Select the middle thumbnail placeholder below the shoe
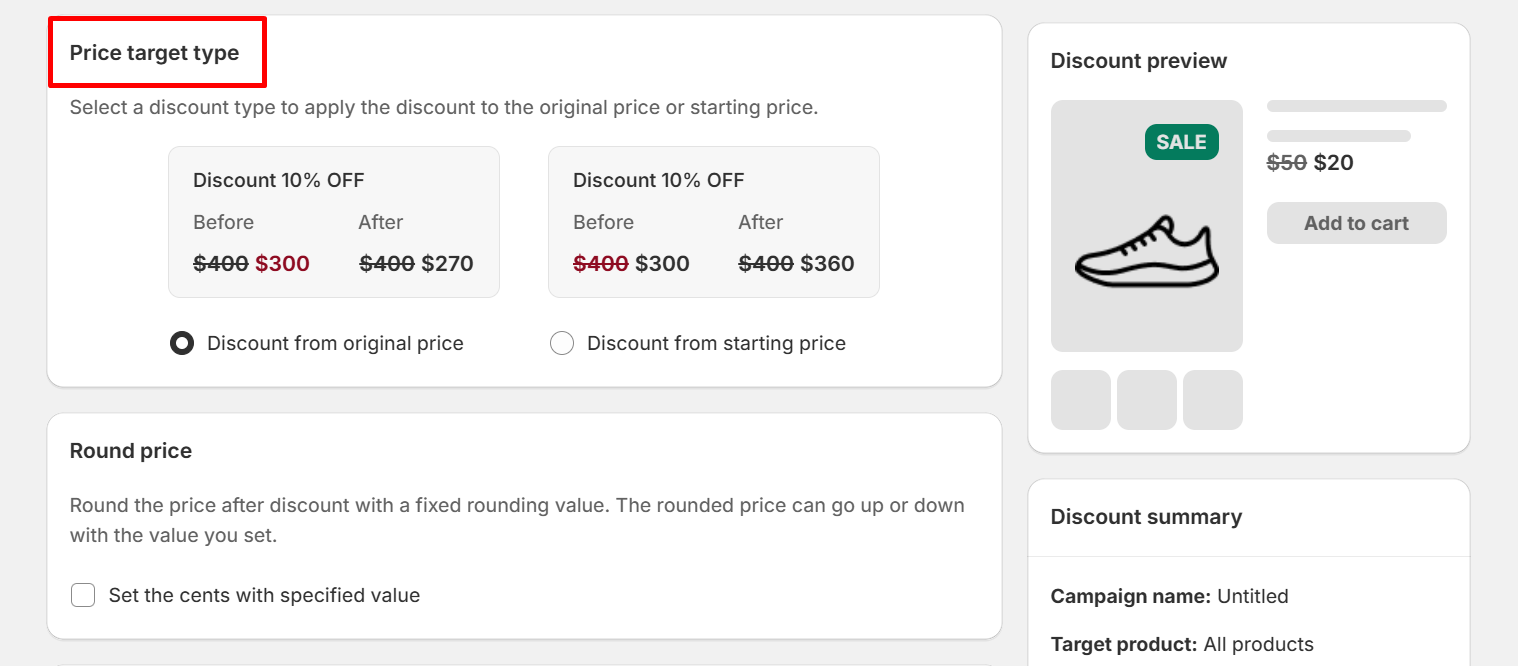The width and height of the screenshot is (1518, 666). pos(1146,400)
